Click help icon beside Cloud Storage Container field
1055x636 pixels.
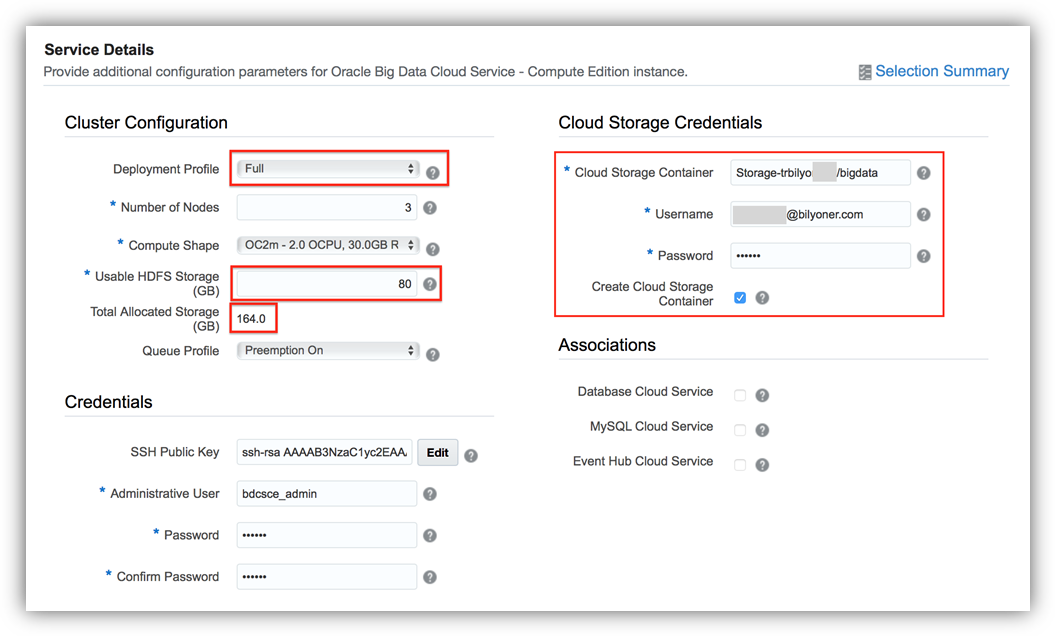click(x=924, y=173)
